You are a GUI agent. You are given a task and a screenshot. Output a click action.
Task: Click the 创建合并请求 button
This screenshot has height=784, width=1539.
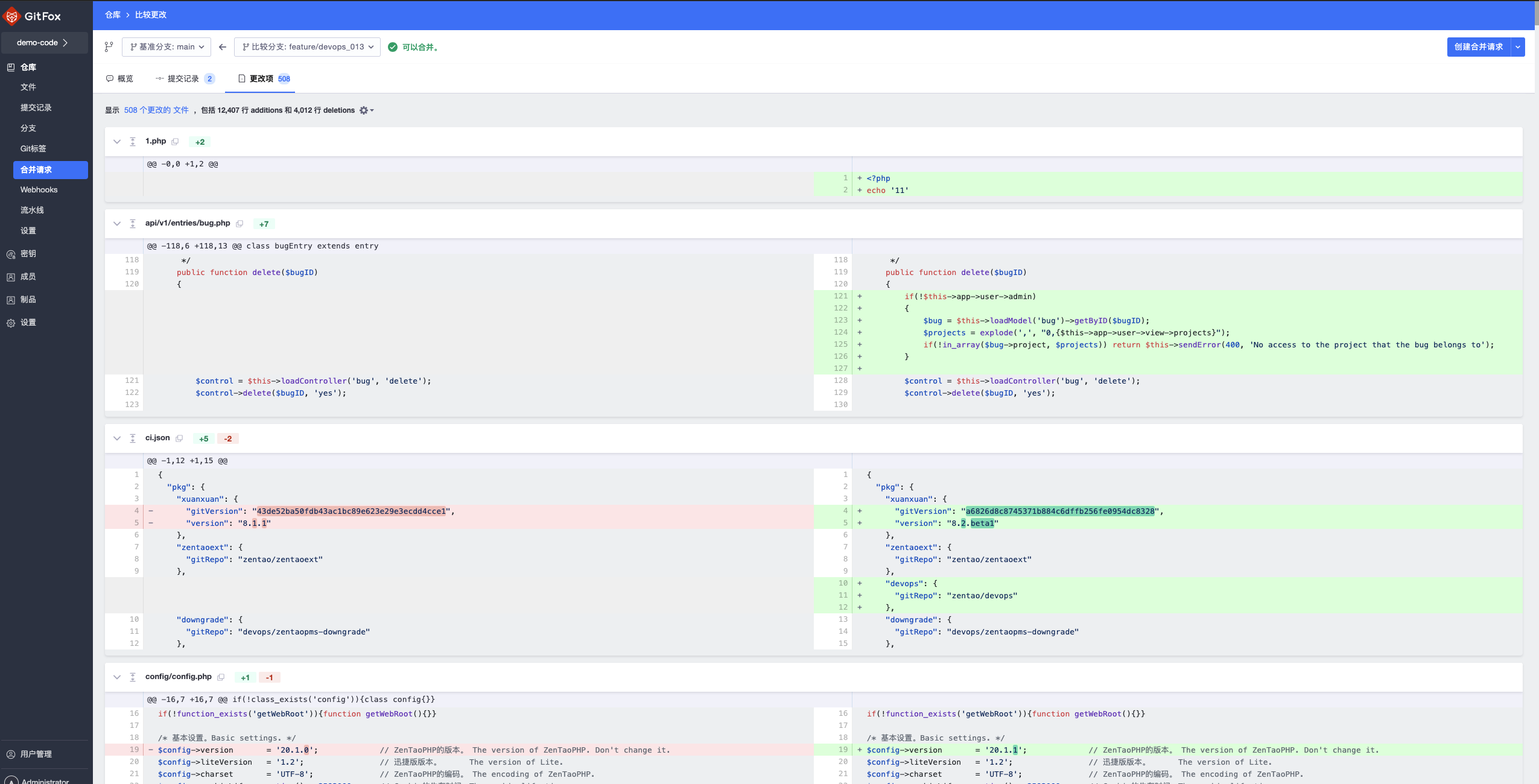click(1478, 47)
